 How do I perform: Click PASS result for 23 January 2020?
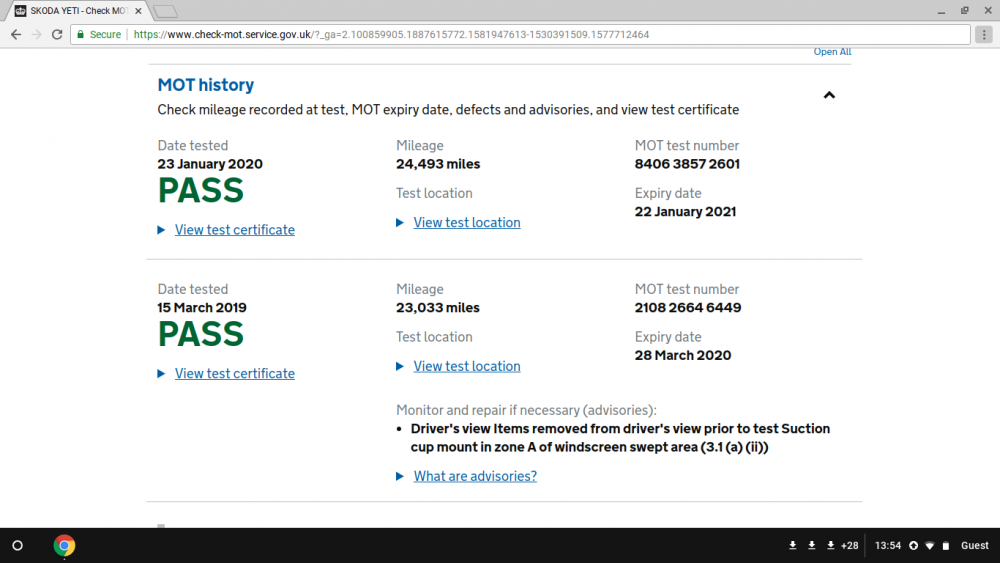coord(201,191)
